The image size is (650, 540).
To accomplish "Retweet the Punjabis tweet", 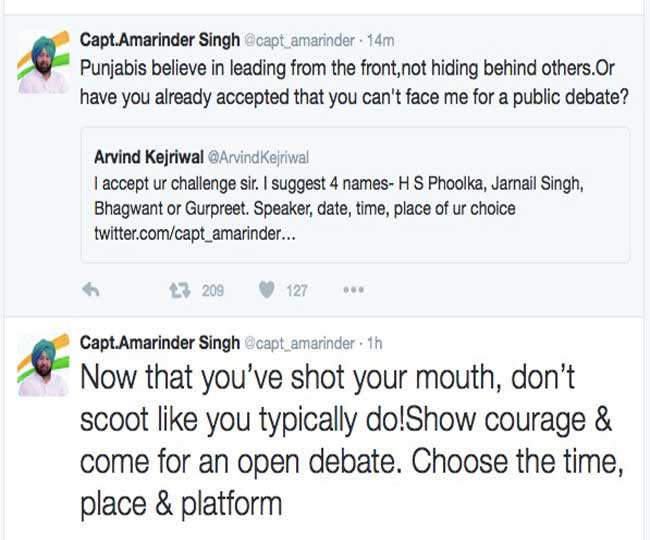I will (x=180, y=290).
